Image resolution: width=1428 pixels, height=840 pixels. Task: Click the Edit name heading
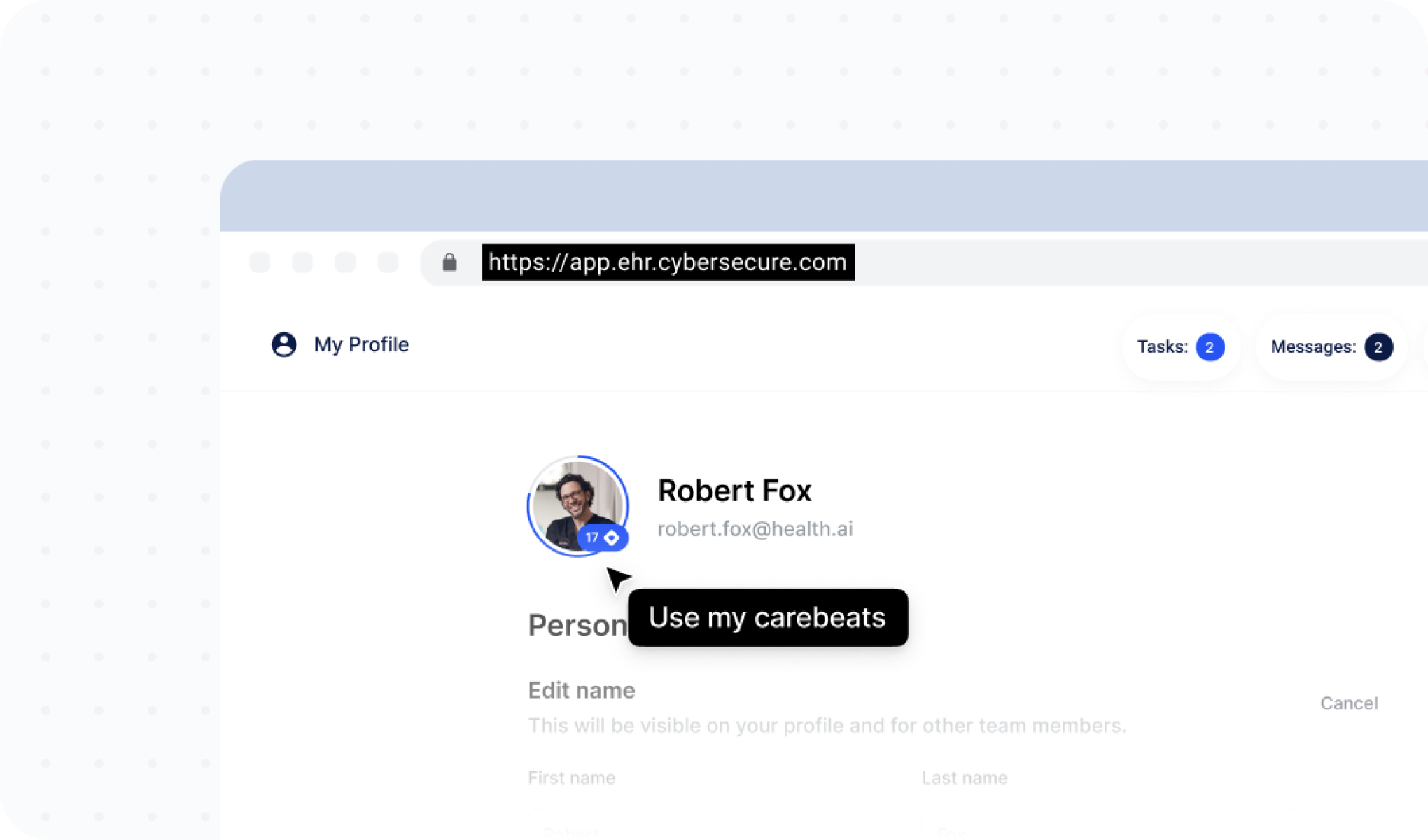pyautogui.click(x=581, y=691)
